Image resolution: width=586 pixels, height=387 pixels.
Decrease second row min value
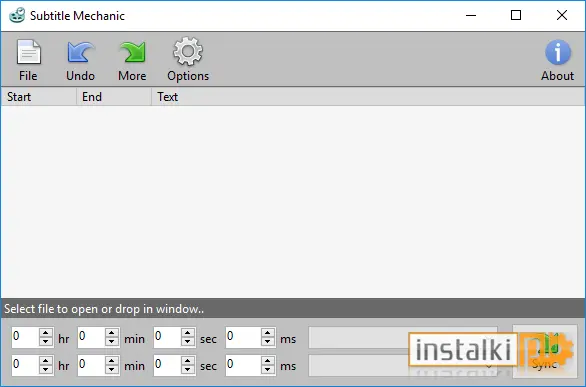coord(112,370)
